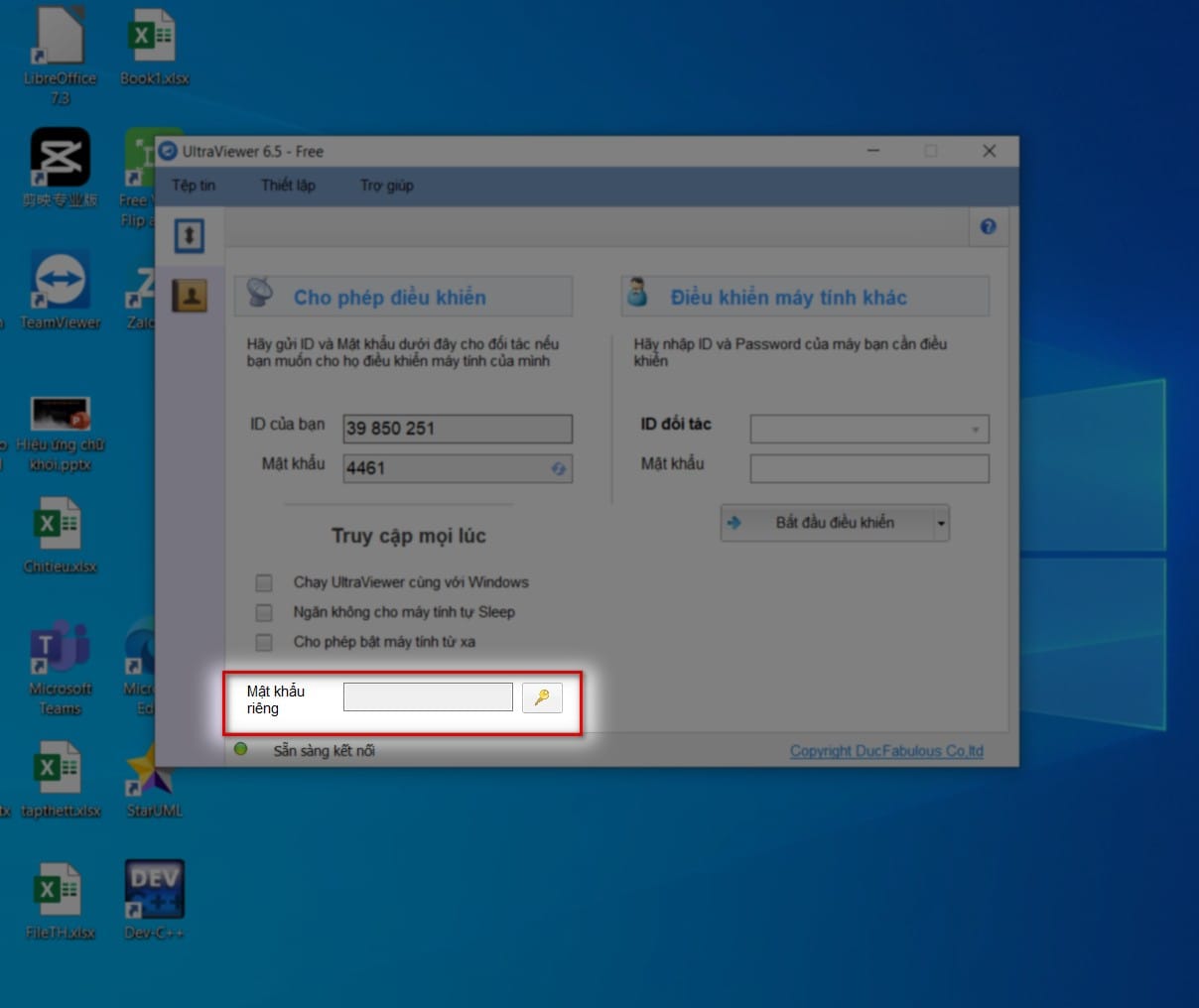The height and width of the screenshot is (1008, 1199).
Task: Minimize the UltraViewer window
Action: (x=873, y=151)
